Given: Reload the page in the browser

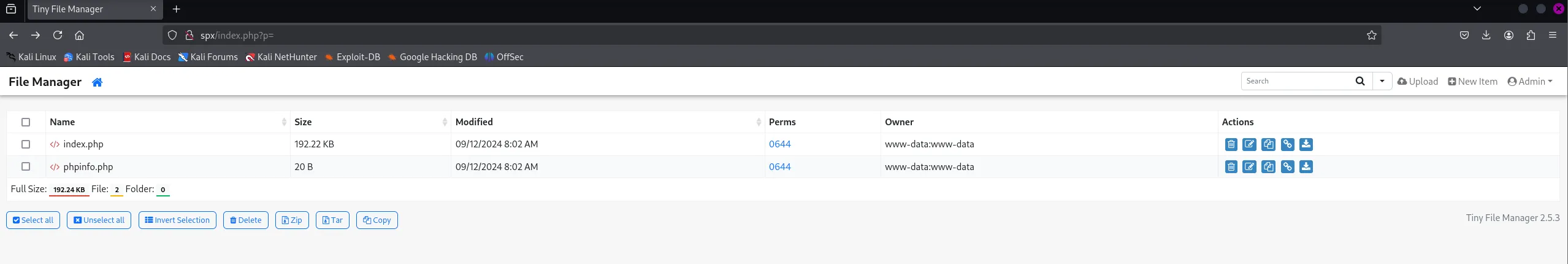Looking at the screenshot, I should [x=58, y=35].
